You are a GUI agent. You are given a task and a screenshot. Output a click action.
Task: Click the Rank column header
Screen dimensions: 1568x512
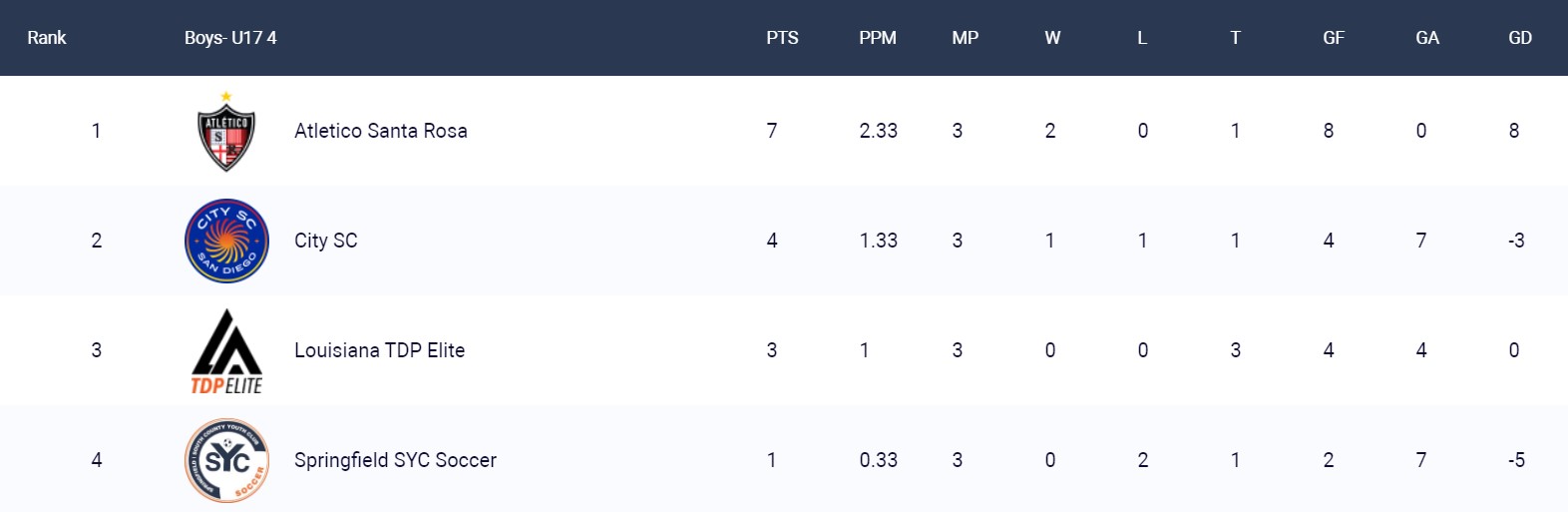[47, 38]
